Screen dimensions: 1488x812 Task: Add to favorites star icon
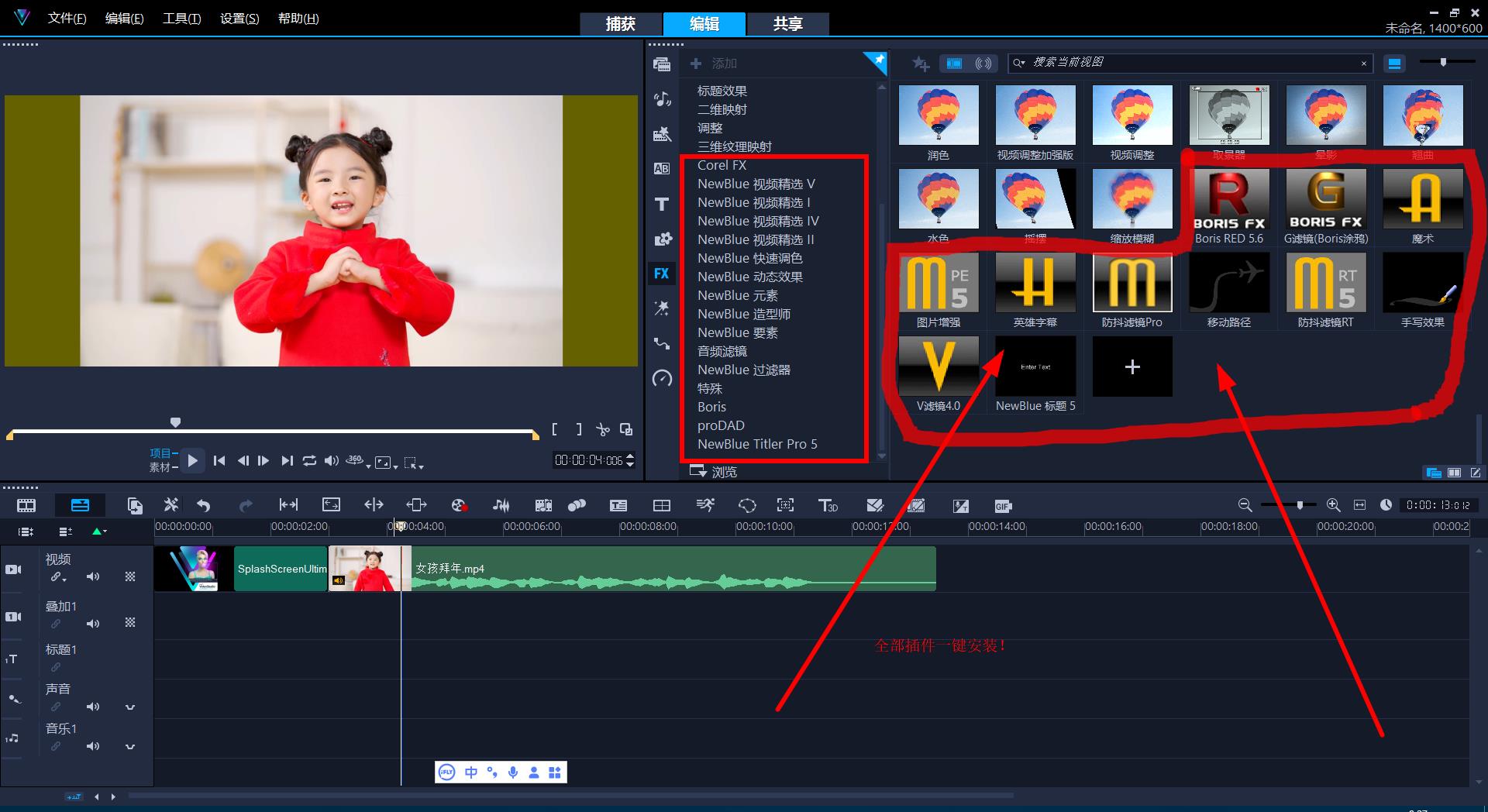(x=920, y=64)
